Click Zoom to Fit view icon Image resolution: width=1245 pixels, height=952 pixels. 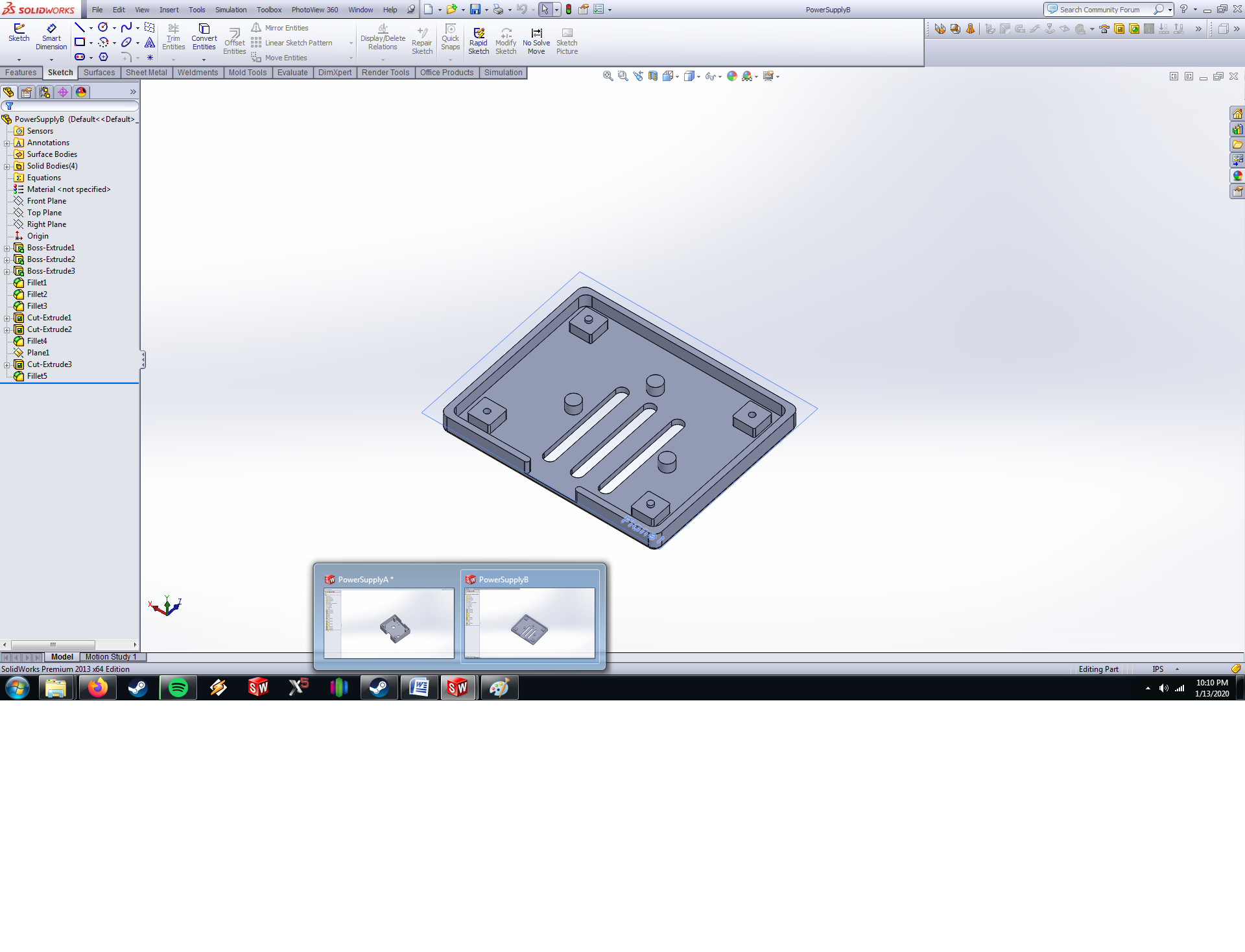(608, 76)
